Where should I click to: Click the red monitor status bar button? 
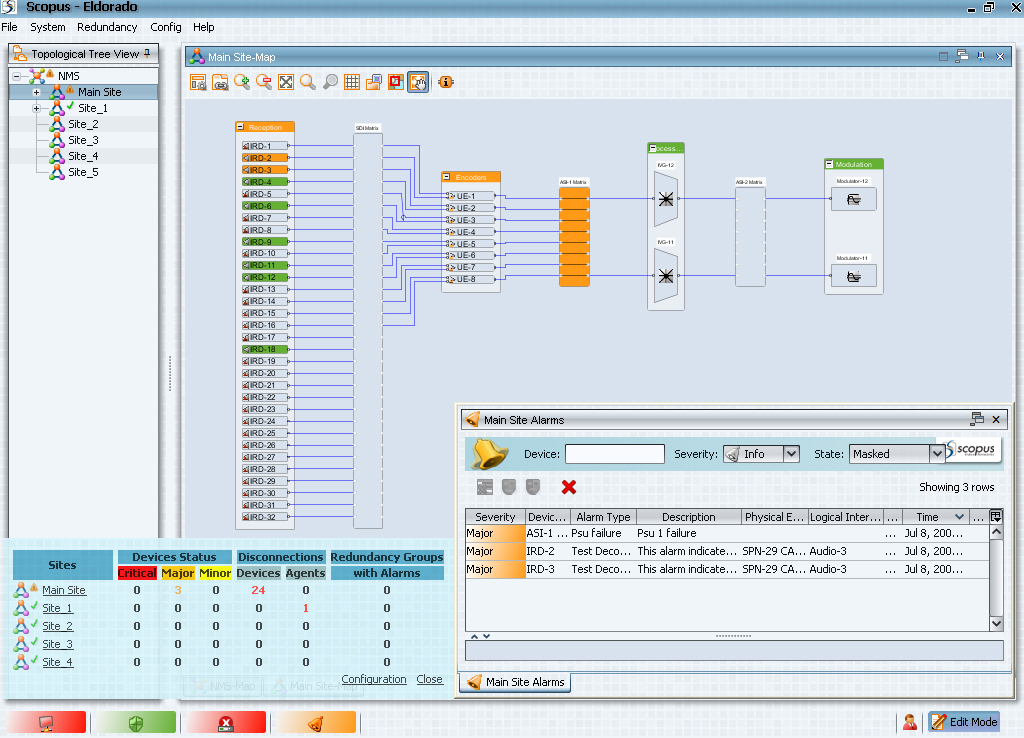tap(46, 723)
